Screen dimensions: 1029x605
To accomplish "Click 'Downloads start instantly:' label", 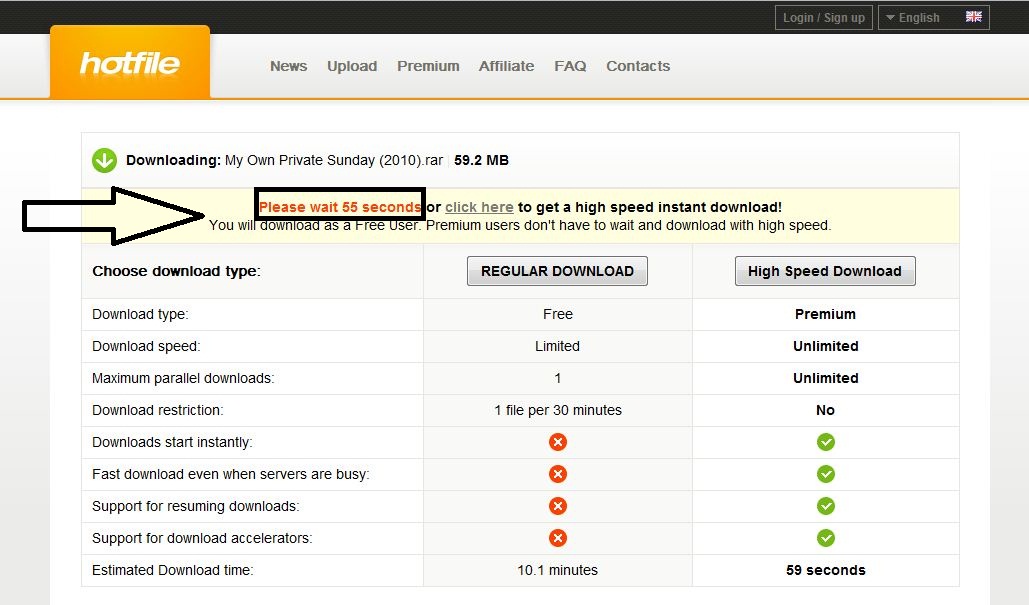I will [172, 442].
